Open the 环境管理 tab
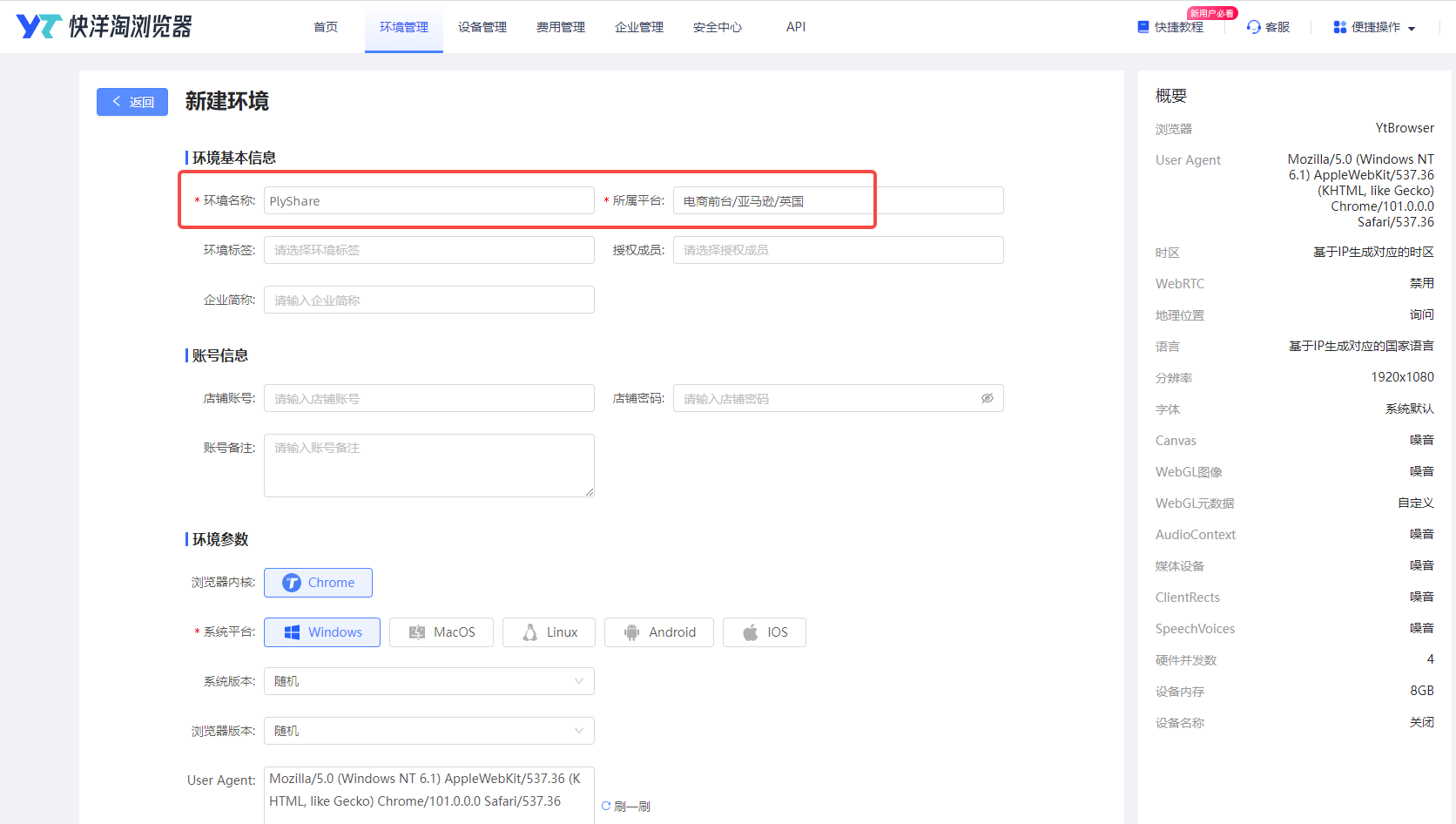 404,27
